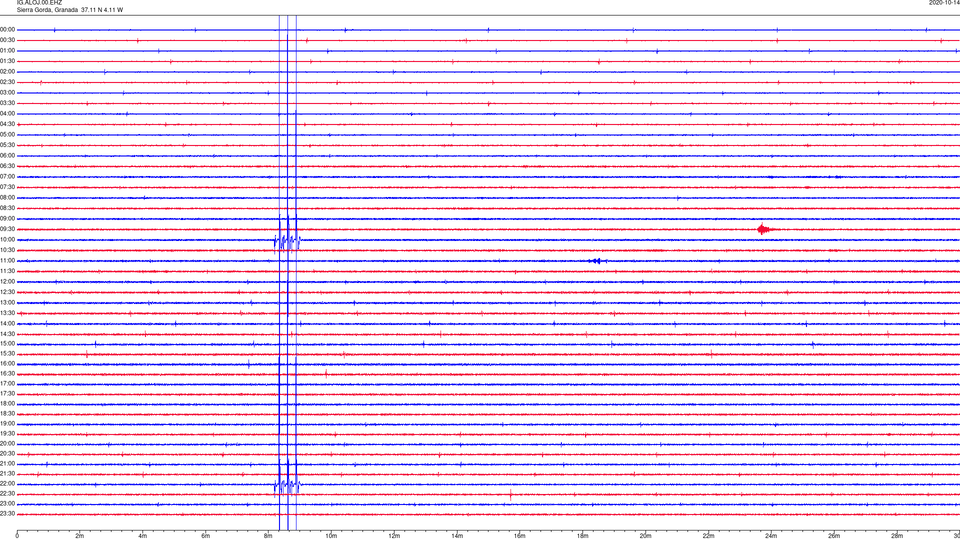
Task: Select the 03:00 time label
Action: 8,92
